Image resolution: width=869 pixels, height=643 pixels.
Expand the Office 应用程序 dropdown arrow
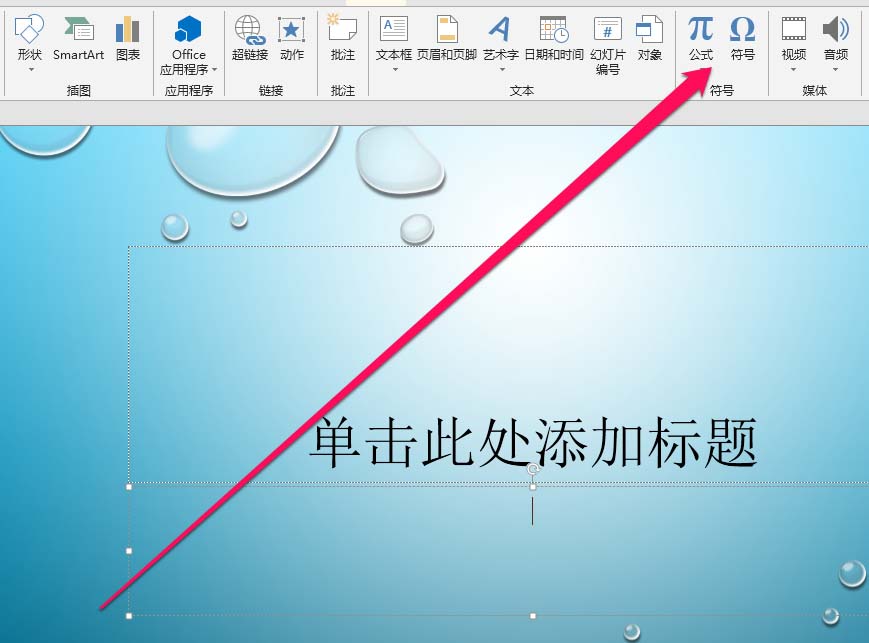click(x=214, y=70)
